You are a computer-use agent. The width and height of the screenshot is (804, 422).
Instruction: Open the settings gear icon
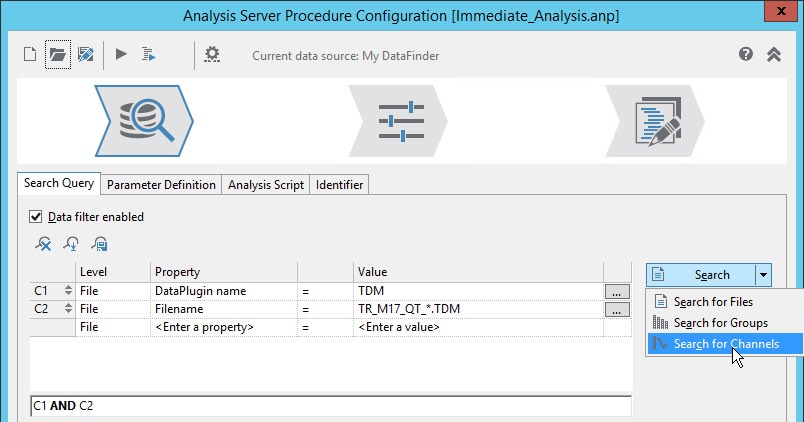coord(211,55)
